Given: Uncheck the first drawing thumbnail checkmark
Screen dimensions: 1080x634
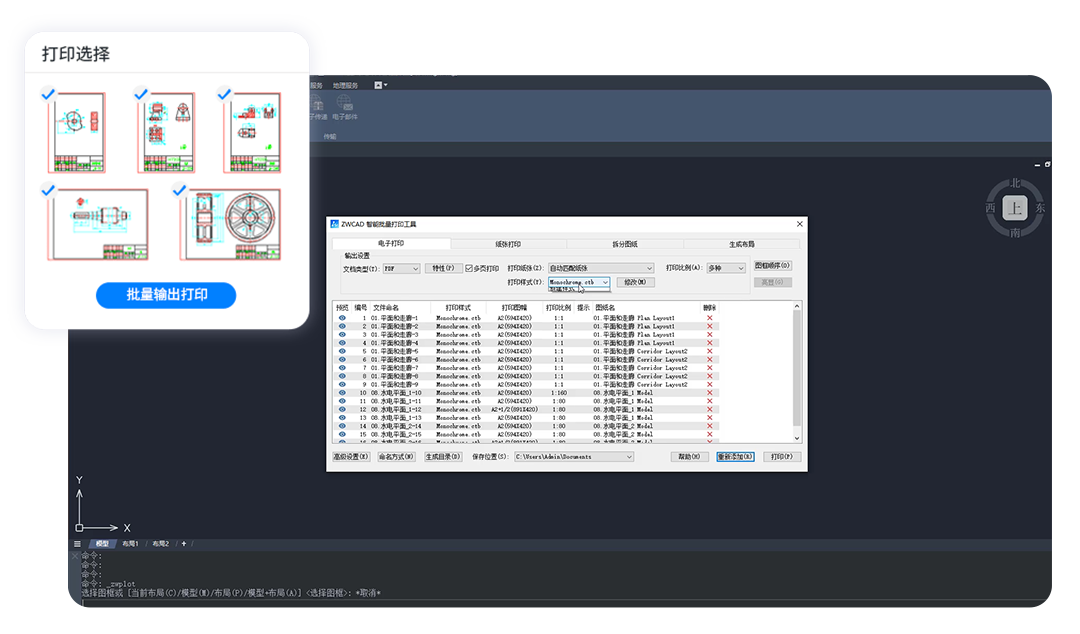Looking at the screenshot, I should 48,93.
